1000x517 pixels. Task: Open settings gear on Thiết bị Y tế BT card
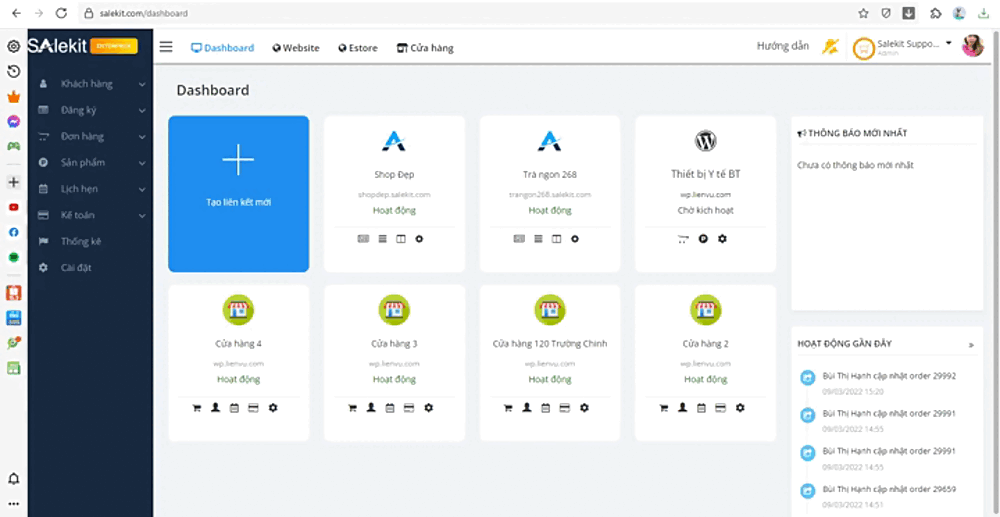[x=722, y=238]
